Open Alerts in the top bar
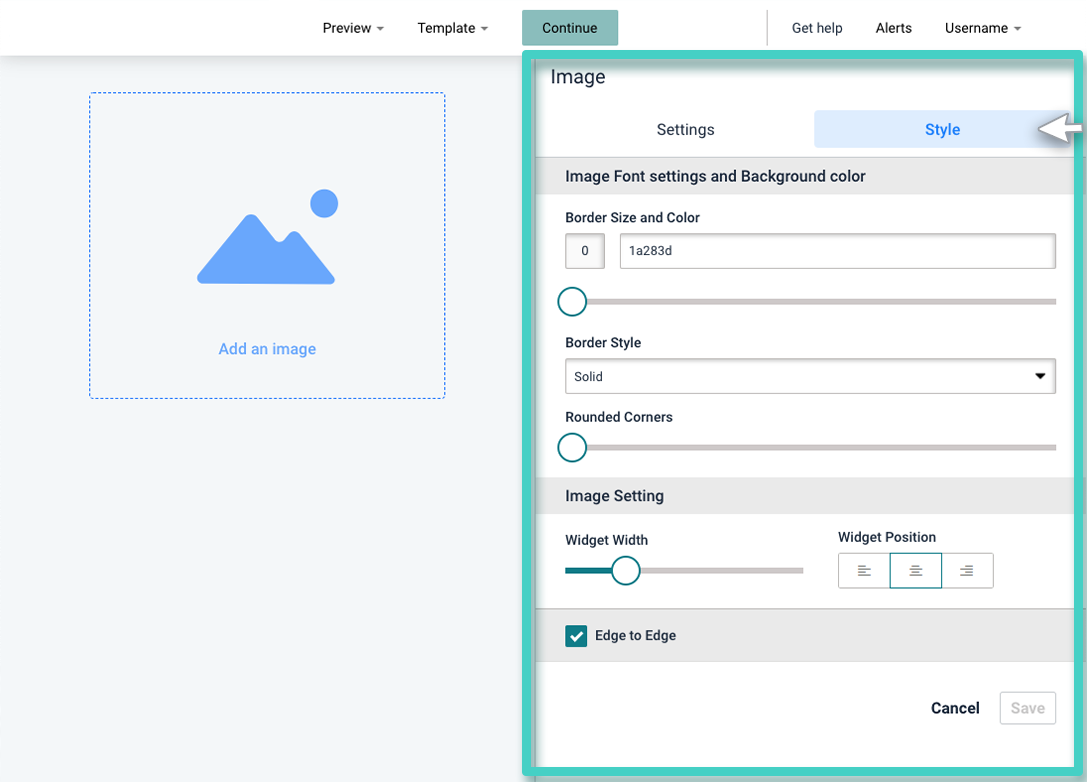The height and width of the screenshot is (782, 1087). 894,28
